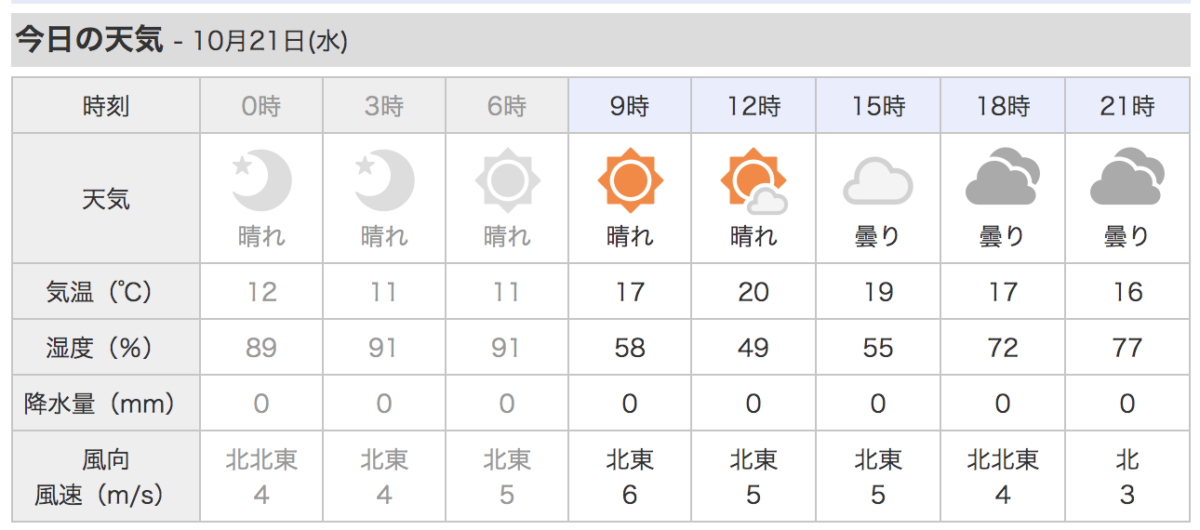Select the 18時 column header
This screenshot has width=1200, height=530.
[1003, 105]
